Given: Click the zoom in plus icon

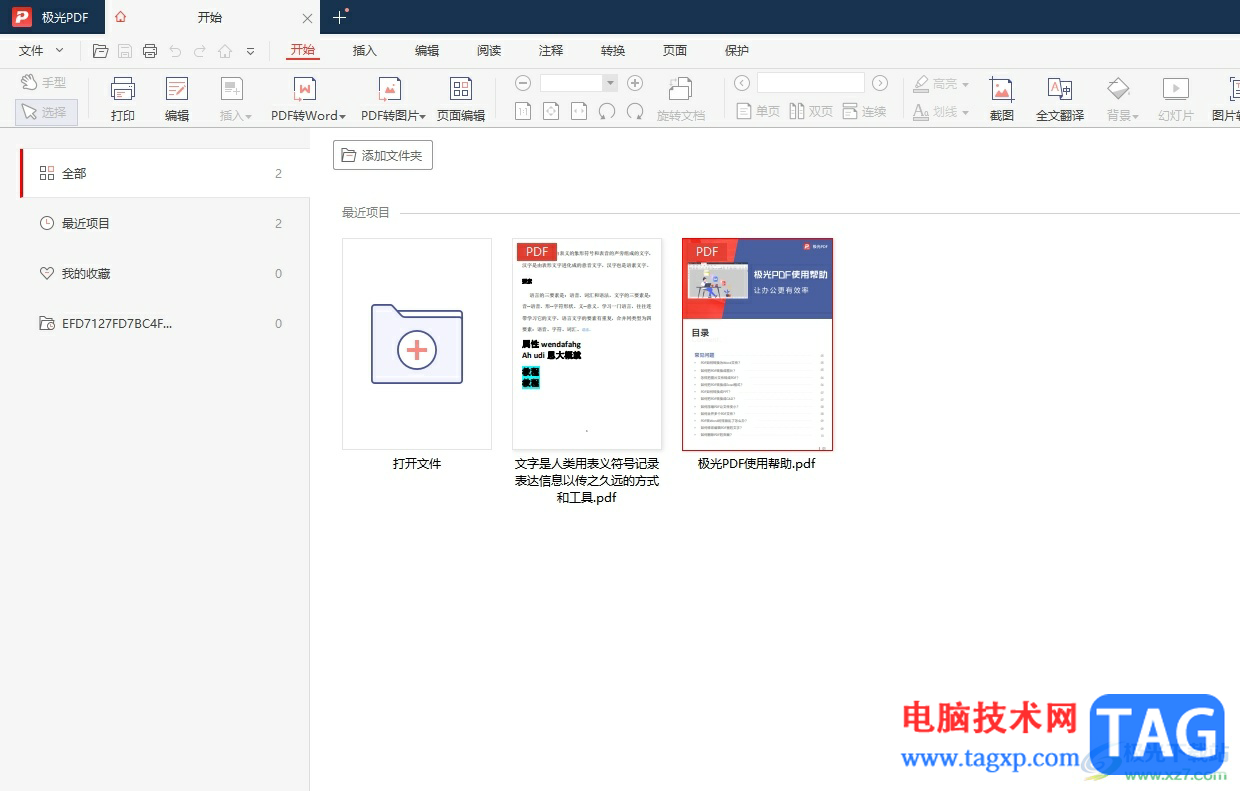Looking at the screenshot, I should tap(635, 83).
